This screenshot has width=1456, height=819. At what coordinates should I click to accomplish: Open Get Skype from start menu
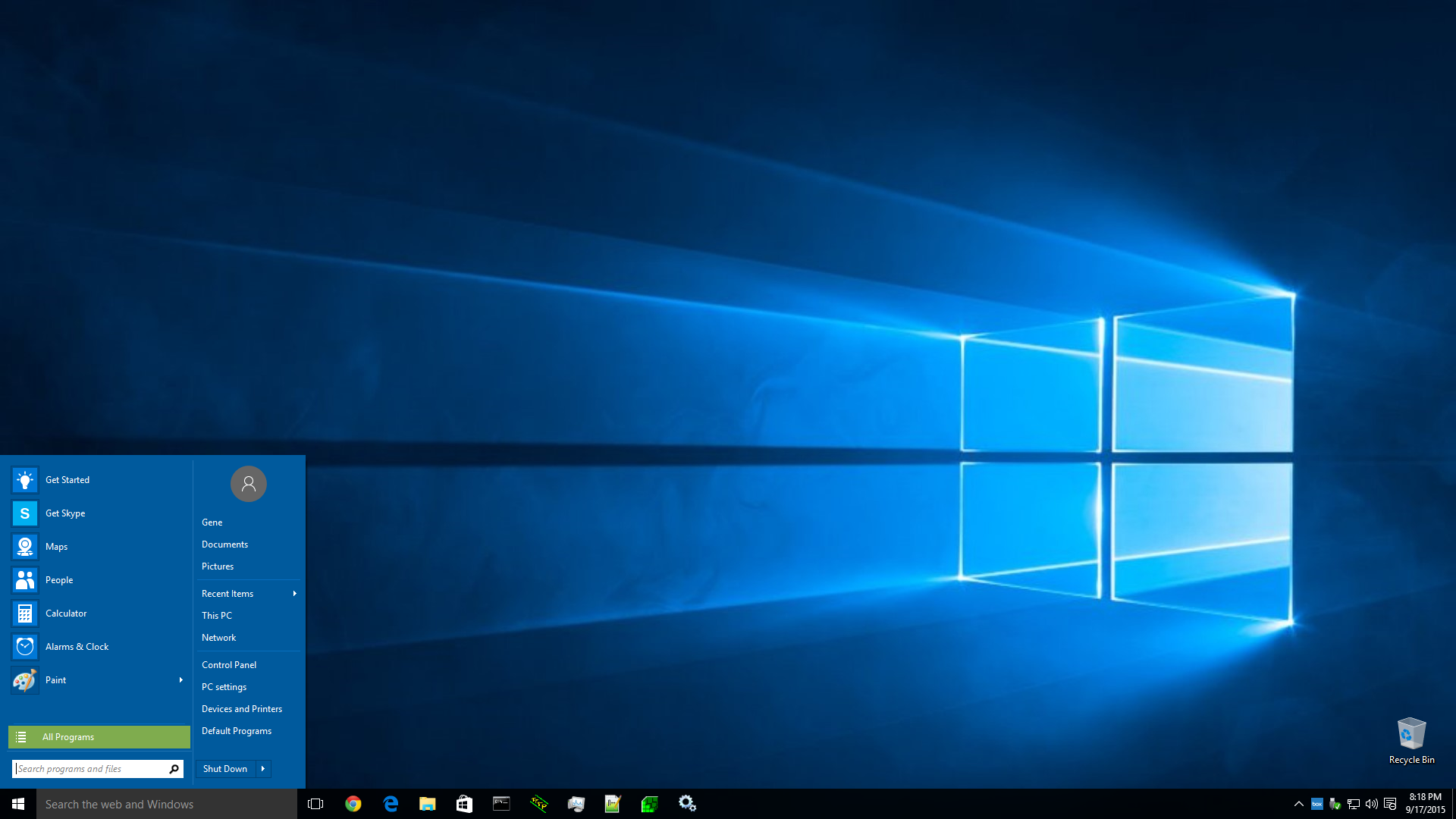pos(65,513)
